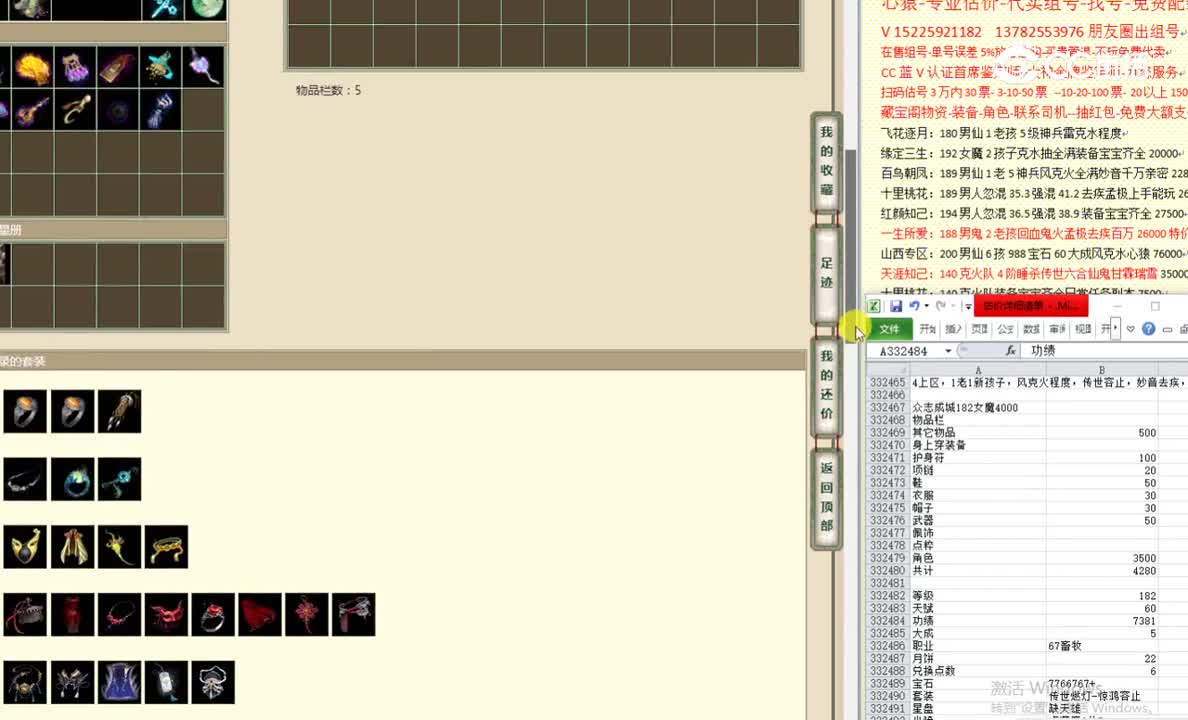Screen dimensions: 1188x720
Task: Open the 足迹 side button
Action: pyautogui.click(x=827, y=273)
